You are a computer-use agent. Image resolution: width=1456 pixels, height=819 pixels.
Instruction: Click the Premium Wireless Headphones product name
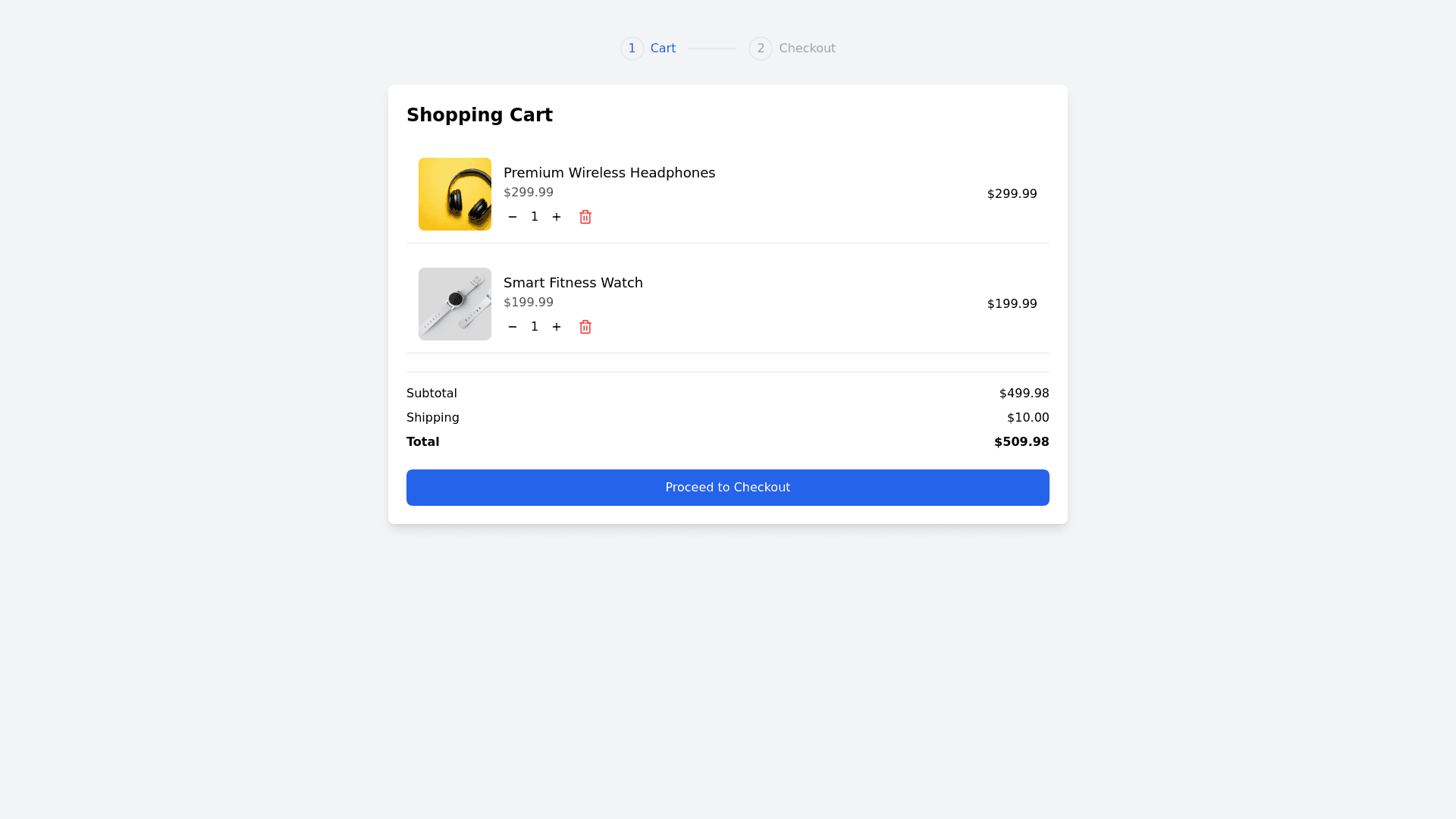(x=609, y=173)
